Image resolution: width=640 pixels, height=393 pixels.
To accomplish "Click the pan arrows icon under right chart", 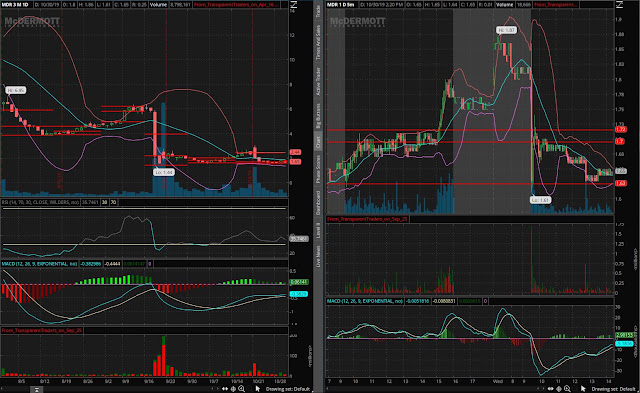I will (551, 389).
